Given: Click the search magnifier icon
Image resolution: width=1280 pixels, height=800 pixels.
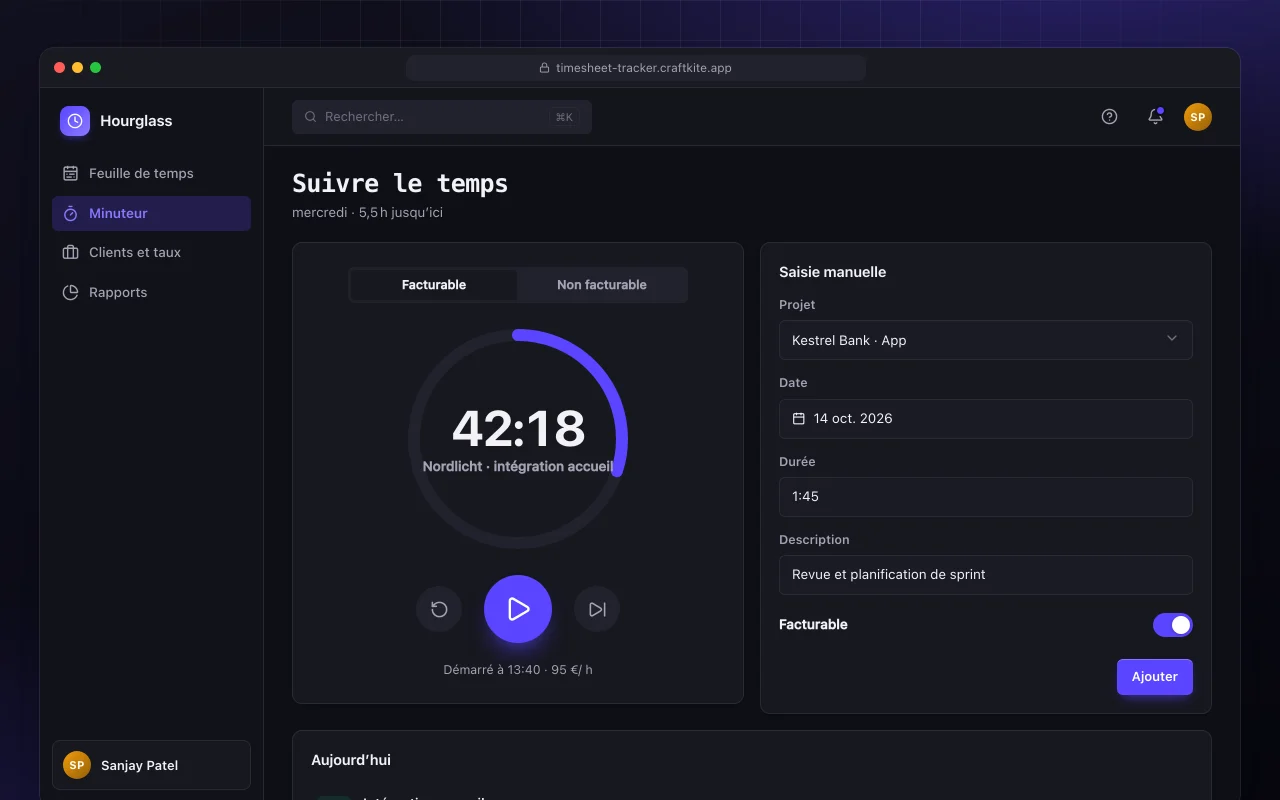Looking at the screenshot, I should click(x=311, y=117).
